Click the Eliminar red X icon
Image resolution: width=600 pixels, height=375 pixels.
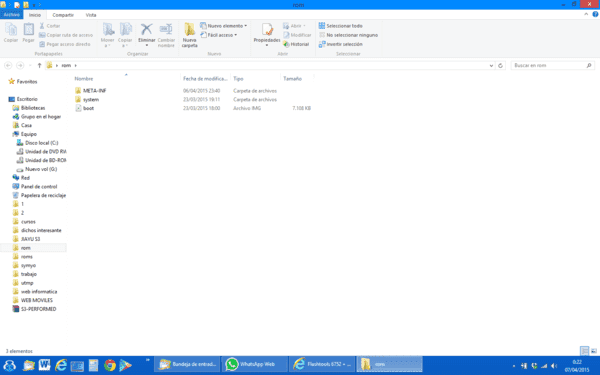click(147, 30)
